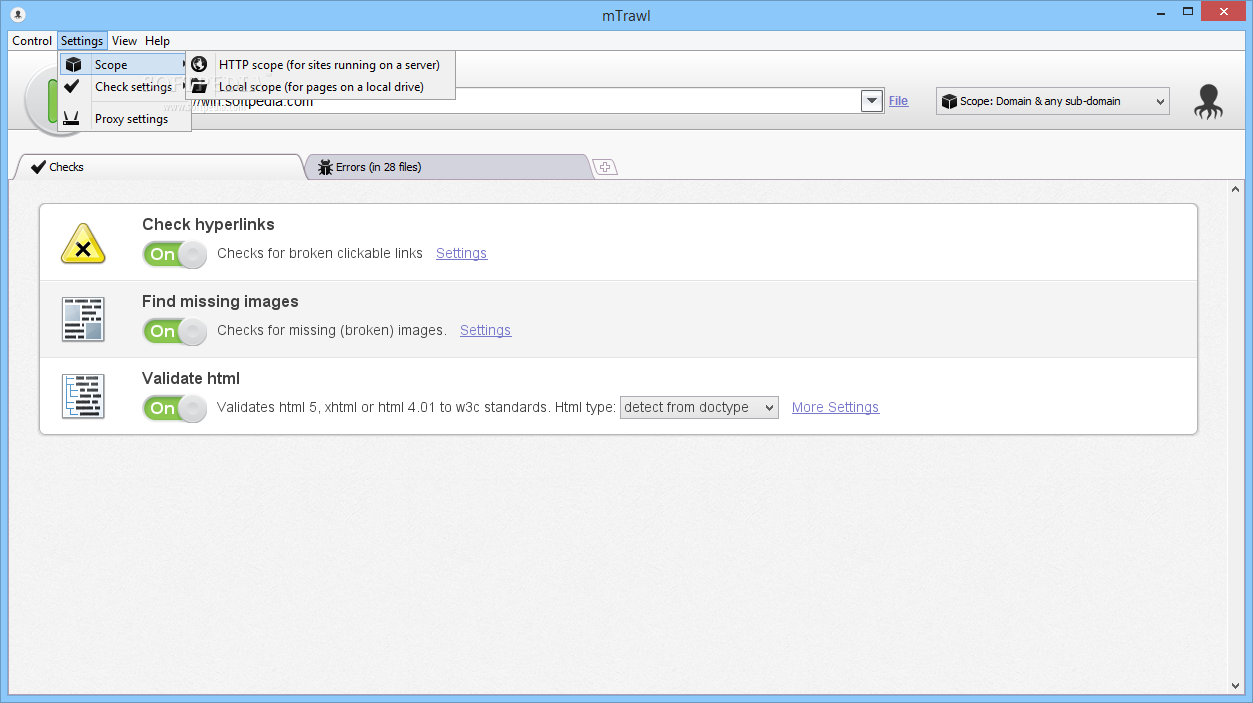Turn off Check hyperlinks toggle
This screenshot has width=1253, height=703.
pos(175,254)
